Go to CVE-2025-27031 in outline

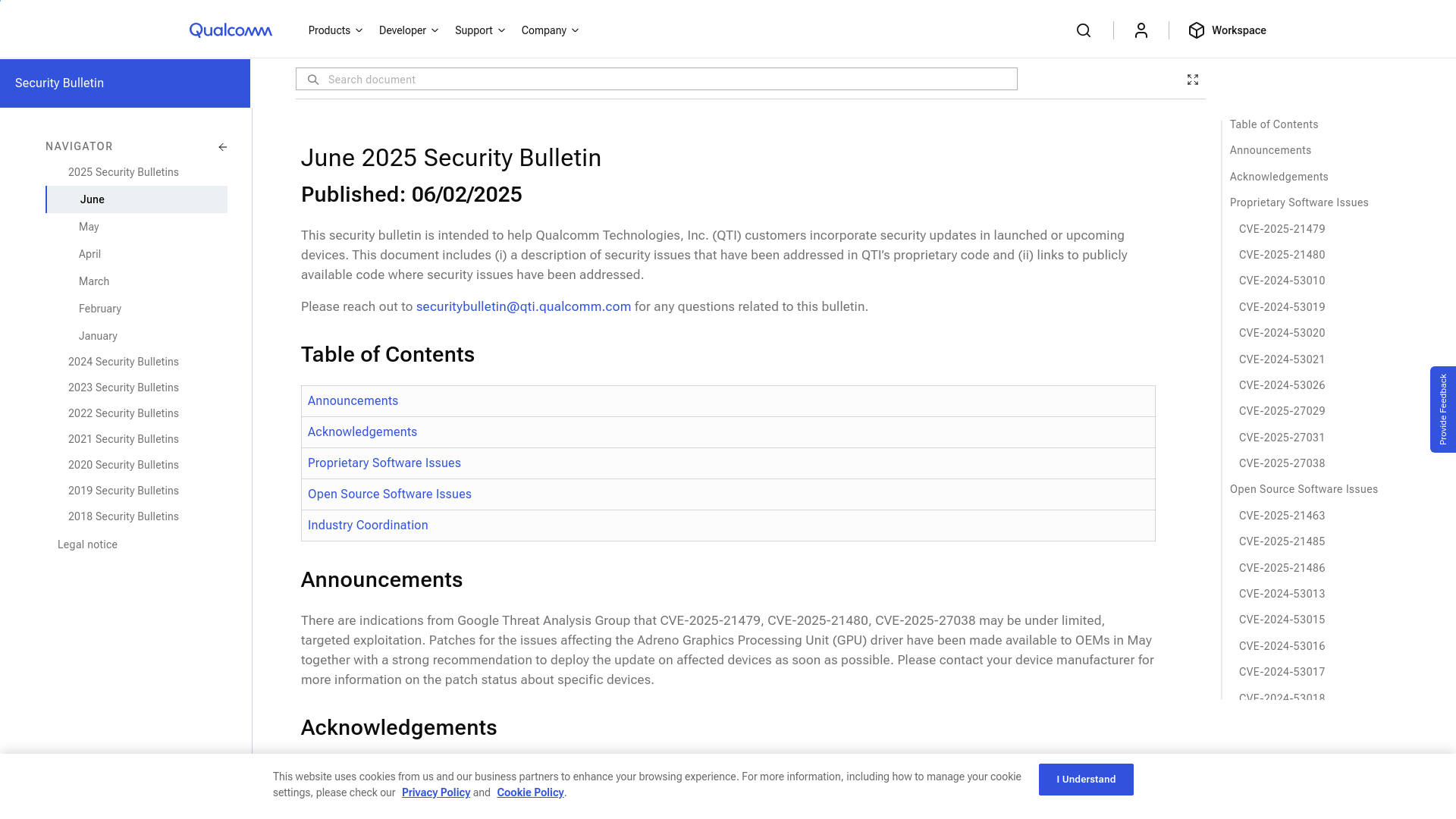point(1282,438)
